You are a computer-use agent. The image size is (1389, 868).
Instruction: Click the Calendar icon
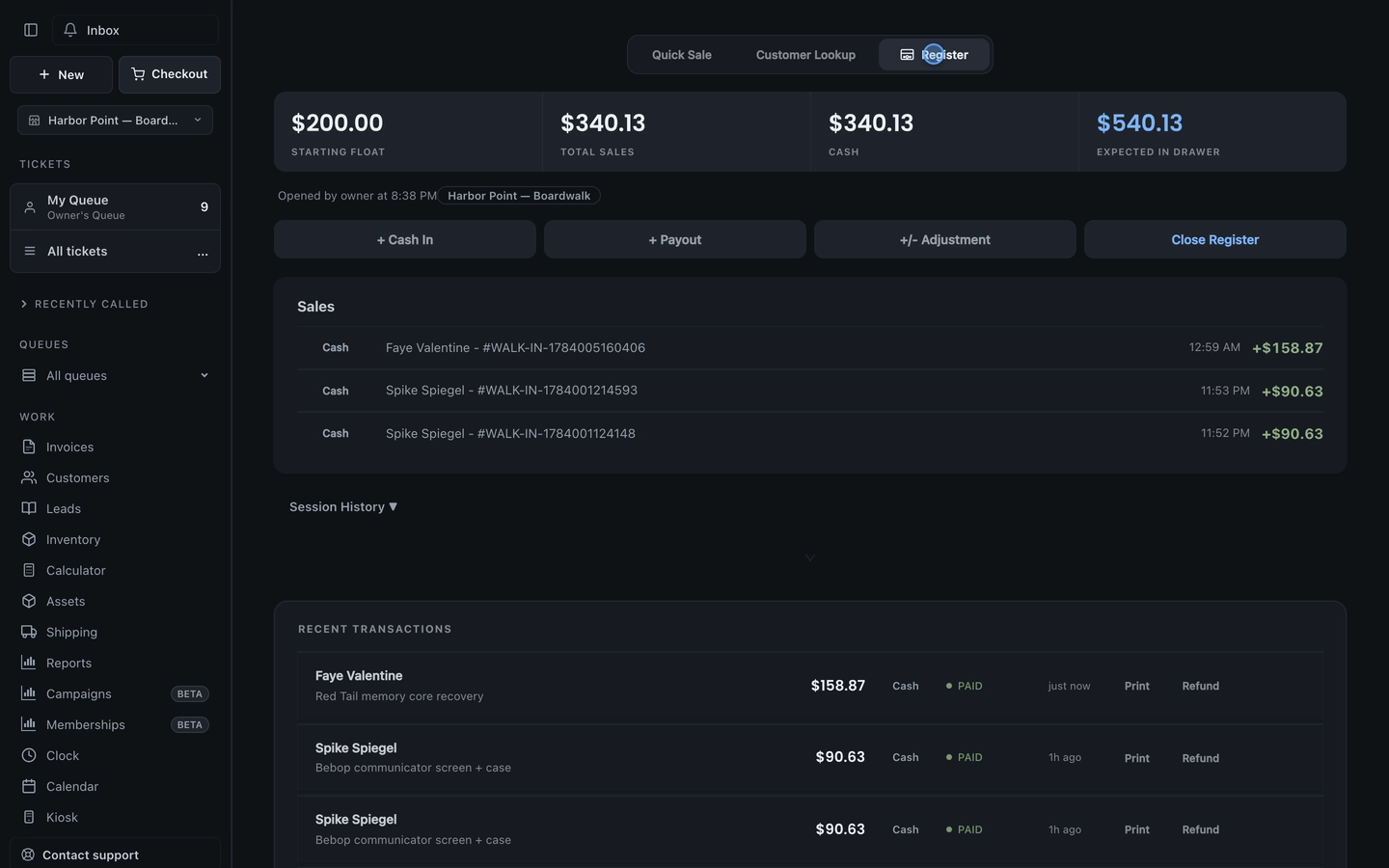tap(29, 786)
